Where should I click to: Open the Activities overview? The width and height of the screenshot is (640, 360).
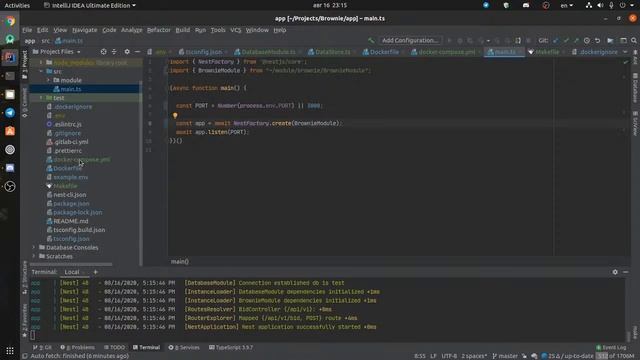click(x=17, y=5)
